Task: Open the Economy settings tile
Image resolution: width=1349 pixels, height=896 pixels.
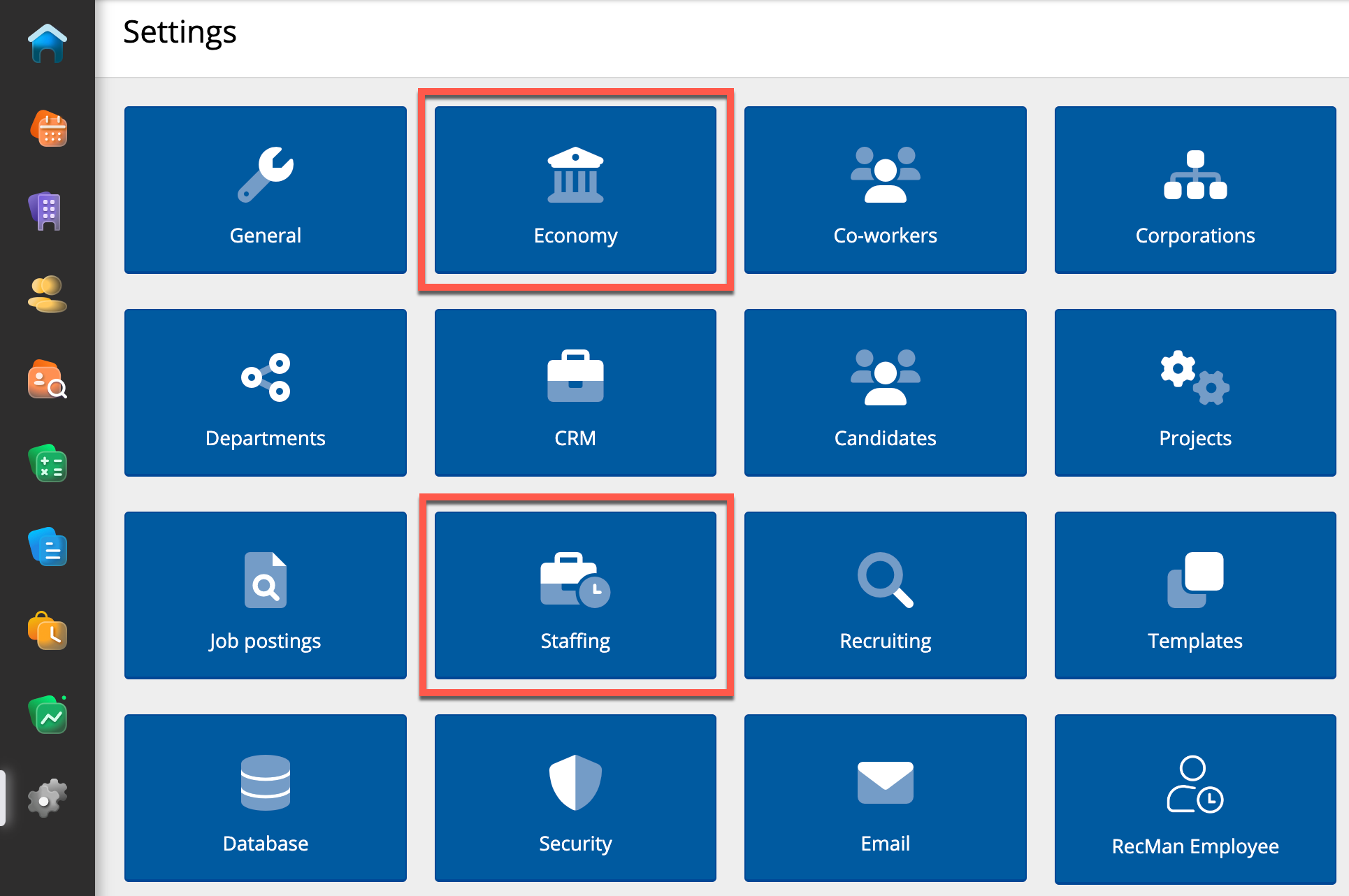Action: 575,189
